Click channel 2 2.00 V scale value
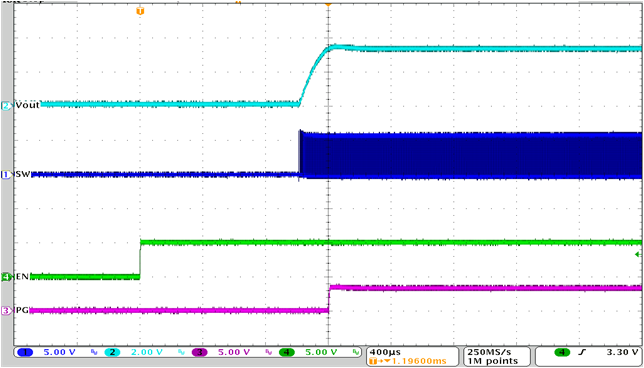Image resolution: width=644 pixels, height=368 pixels. (x=148, y=352)
